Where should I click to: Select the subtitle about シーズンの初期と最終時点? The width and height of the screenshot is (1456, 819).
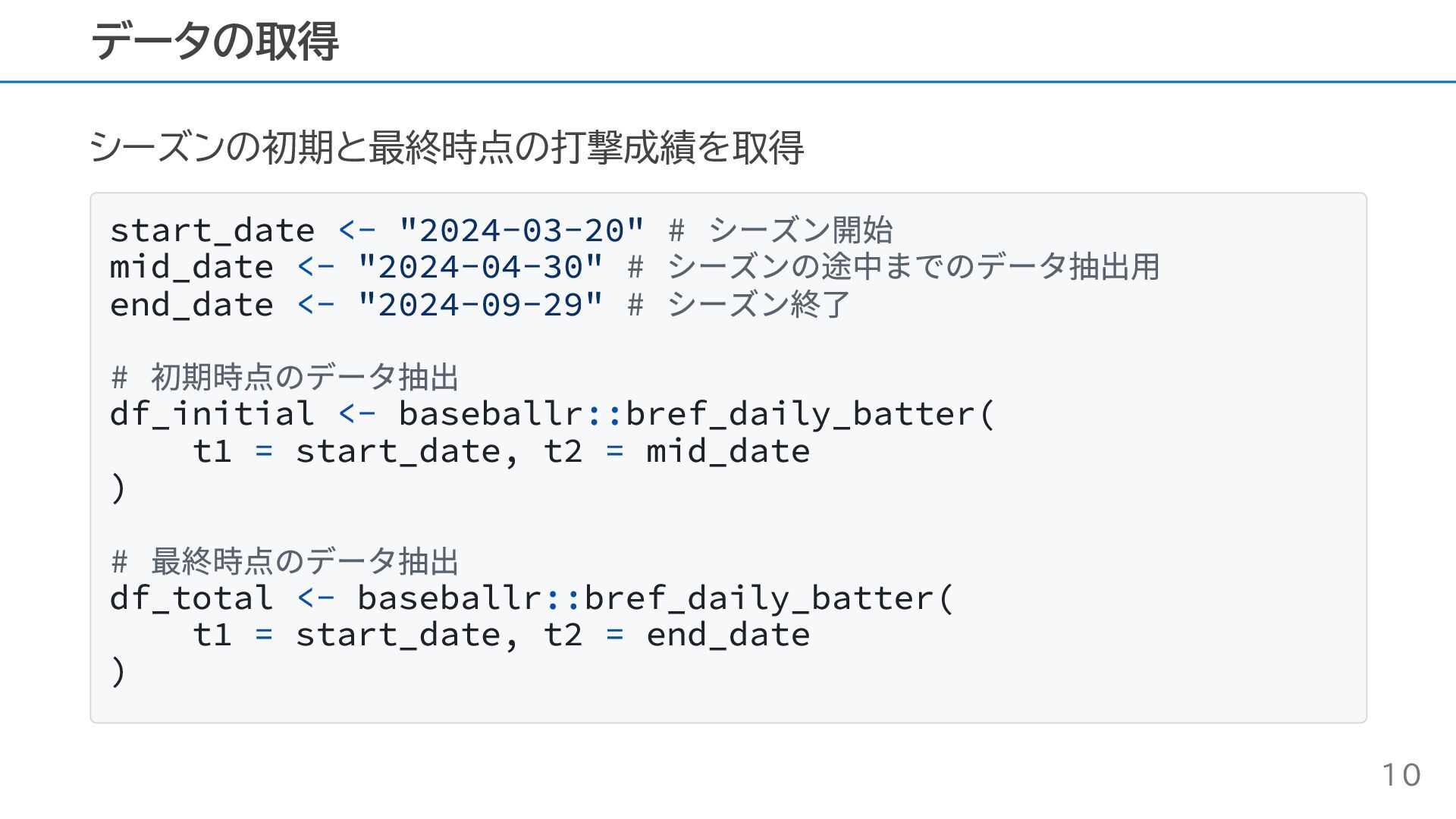click(x=447, y=147)
